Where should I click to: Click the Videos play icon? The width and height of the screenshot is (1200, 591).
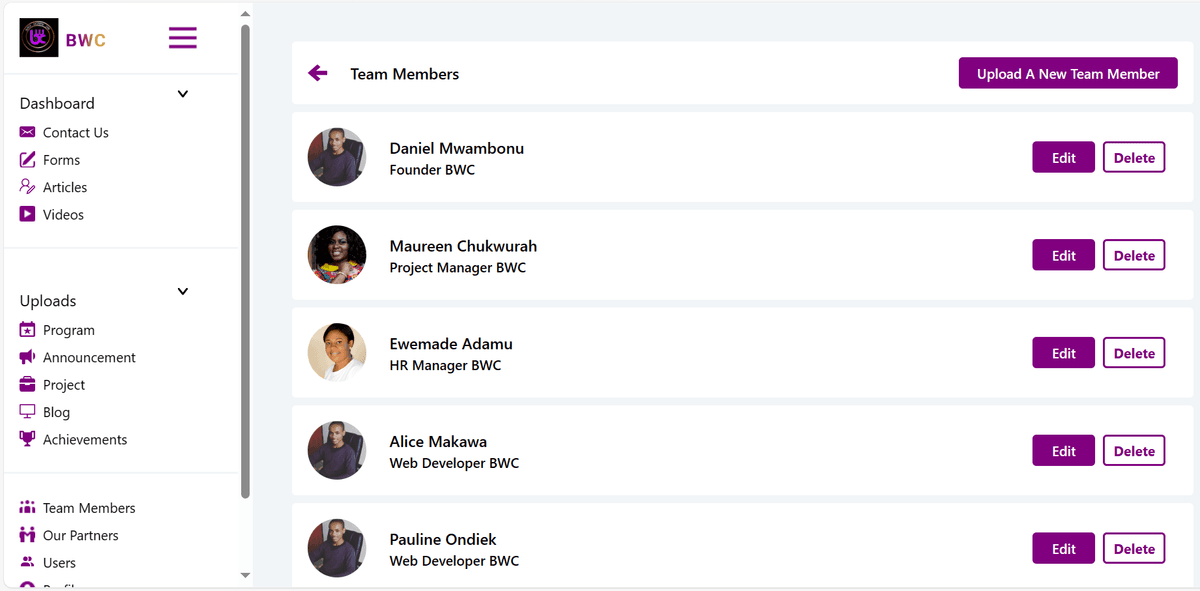[27, 214]
